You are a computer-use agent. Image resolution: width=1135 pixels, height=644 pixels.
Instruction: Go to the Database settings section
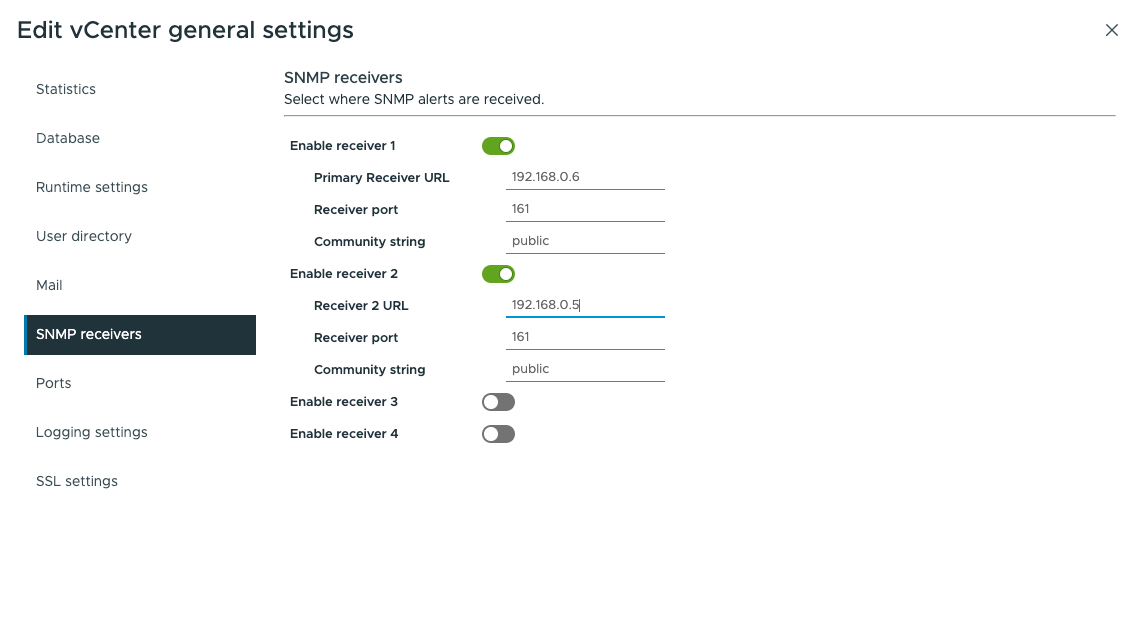coord(68,138)
